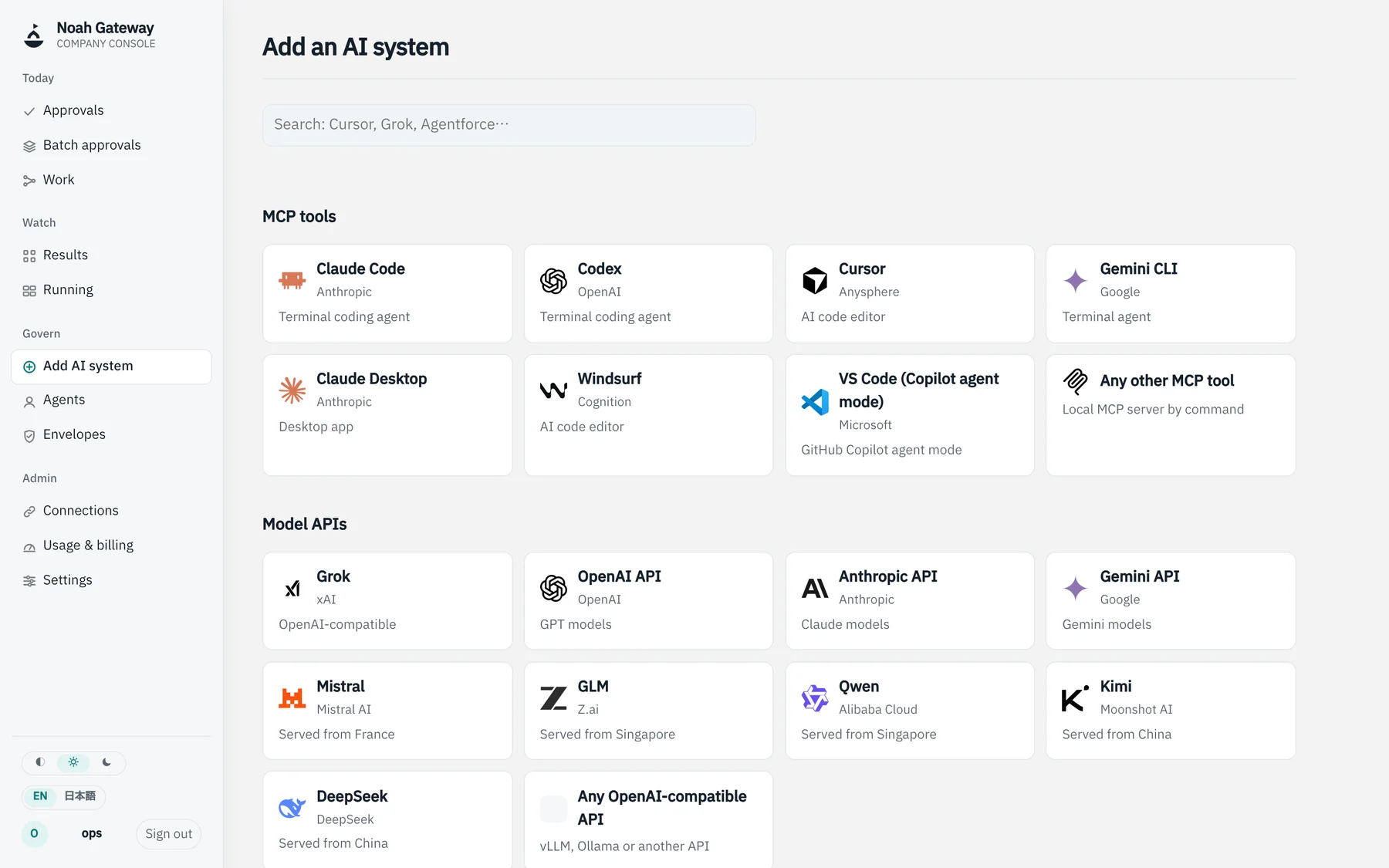
Task: Click the Noah Gateway logo
Action: [x=34, y=35]
